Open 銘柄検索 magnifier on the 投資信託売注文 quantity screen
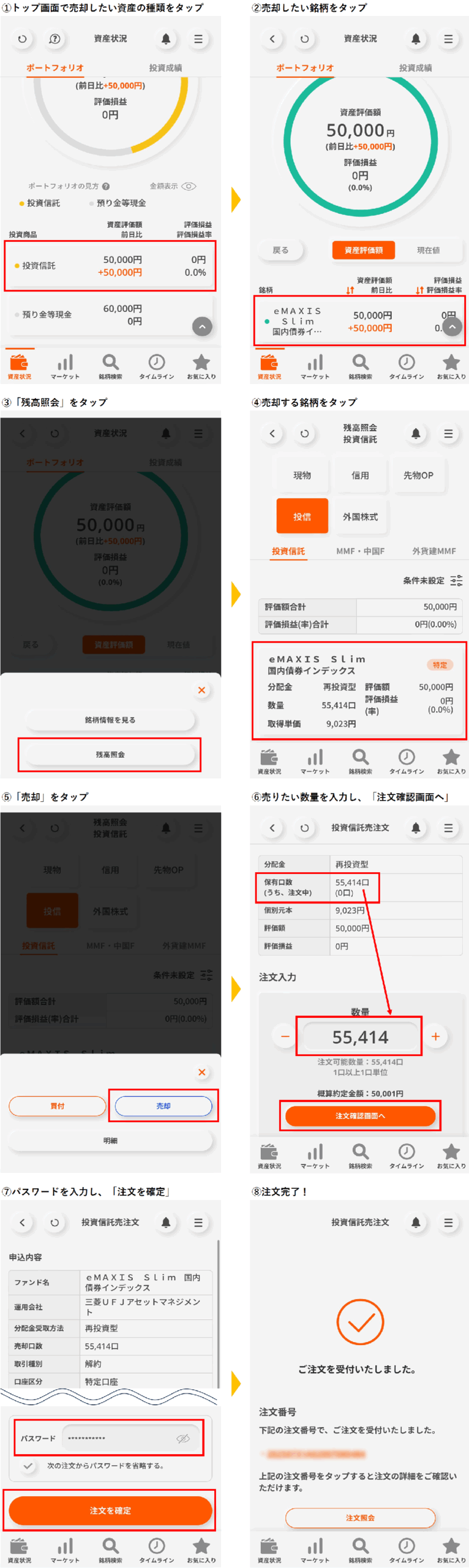 pyautogui.click(x=360, y=1151)
